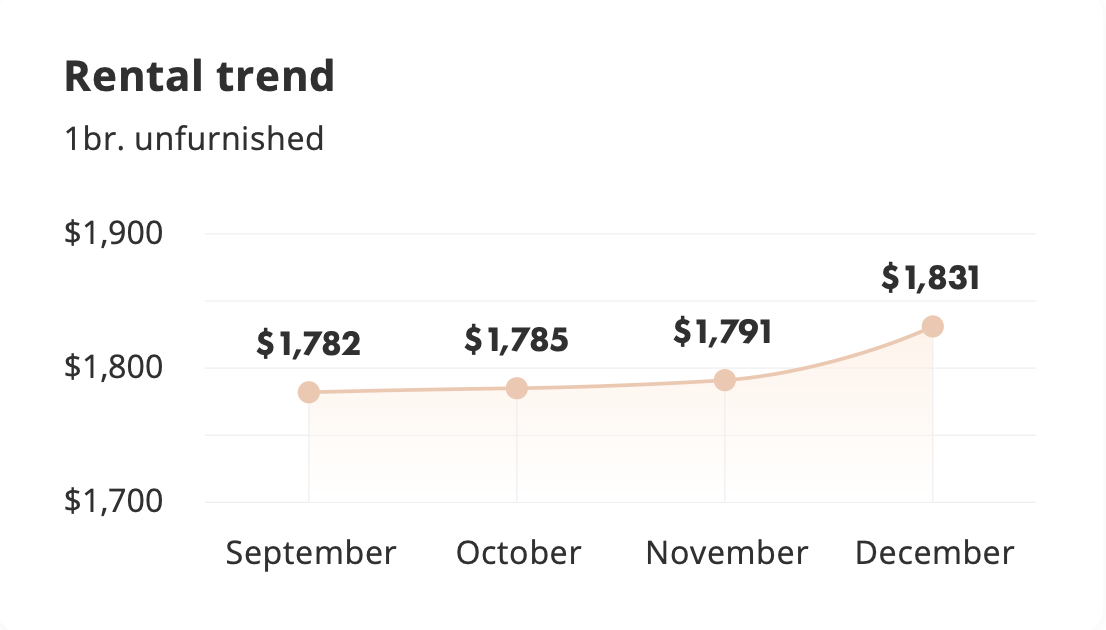
Task: Click the $1,785 value label
Action: click(516, 340)
